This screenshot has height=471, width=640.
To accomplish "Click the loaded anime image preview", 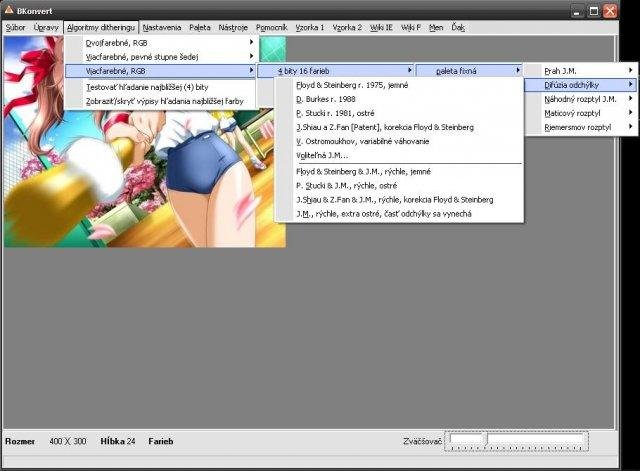I will (x=145, y=142).
